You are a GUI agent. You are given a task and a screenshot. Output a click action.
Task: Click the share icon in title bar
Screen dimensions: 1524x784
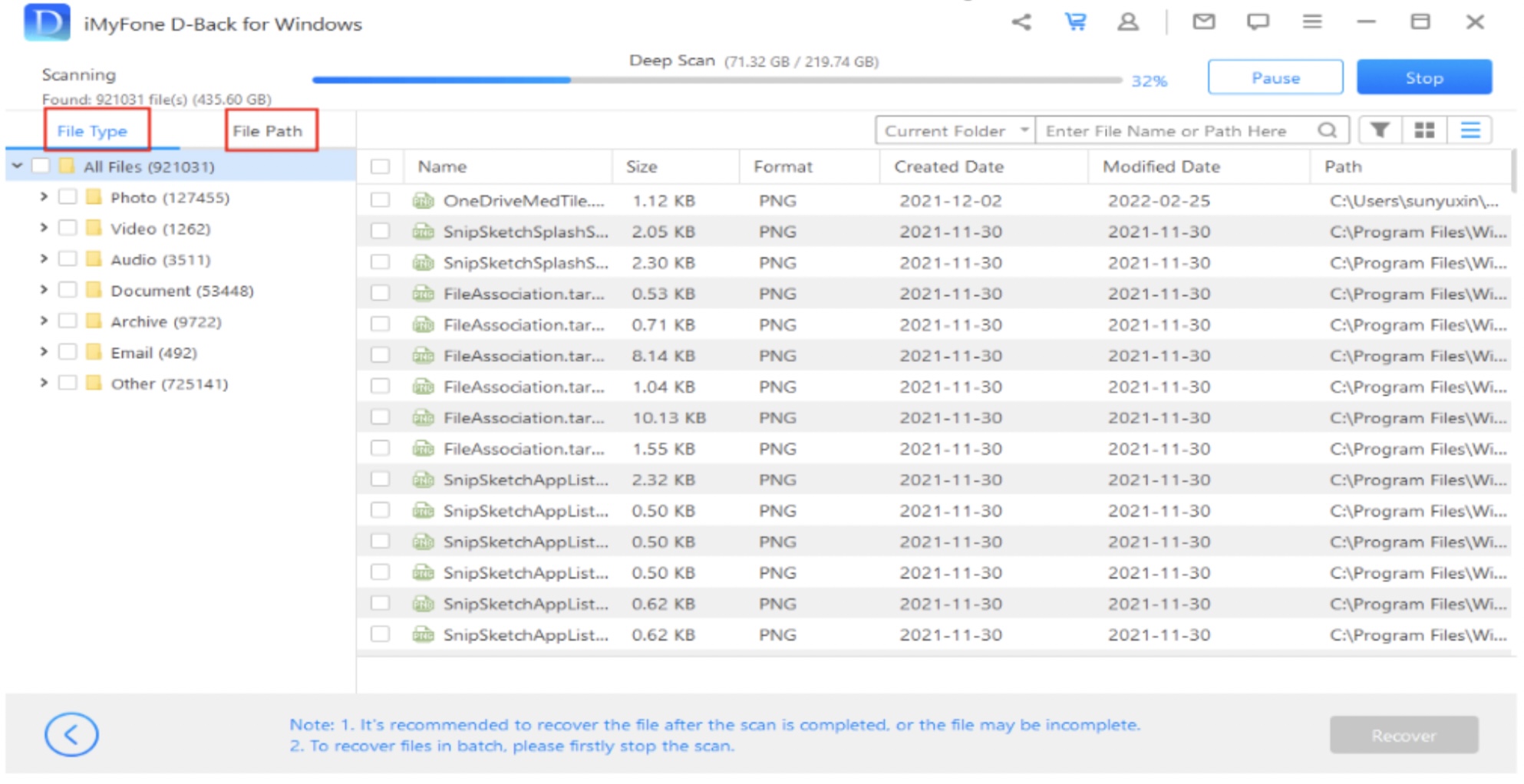coord(1021,22)
